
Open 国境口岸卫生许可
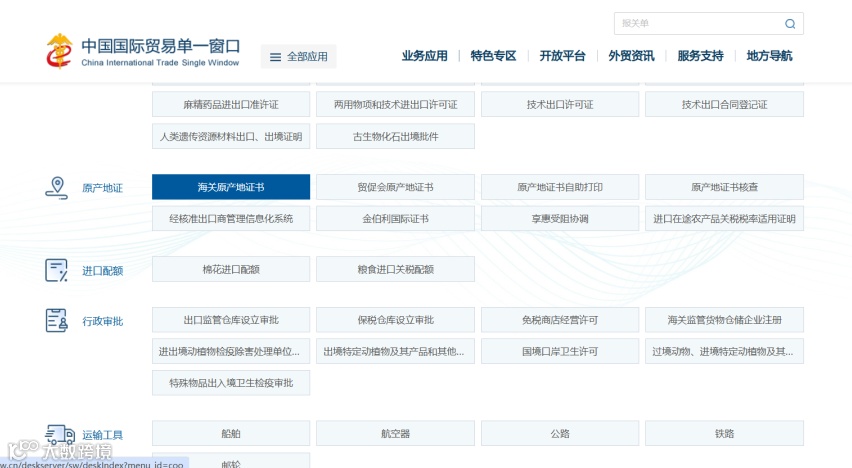560,351
